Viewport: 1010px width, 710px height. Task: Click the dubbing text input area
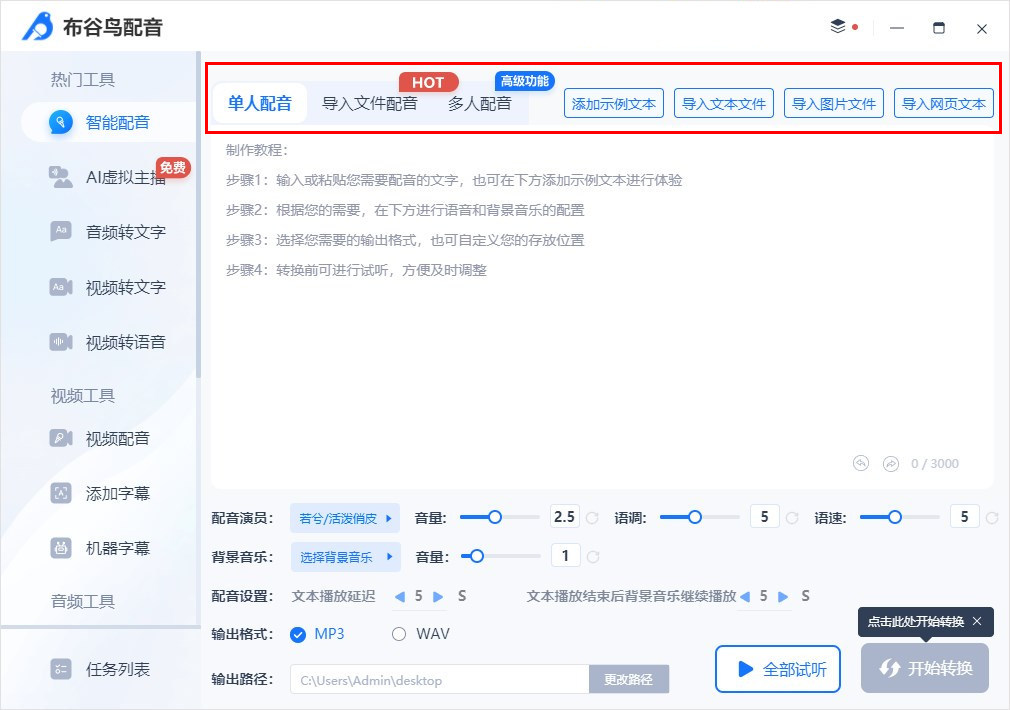(x=602, y=311)
